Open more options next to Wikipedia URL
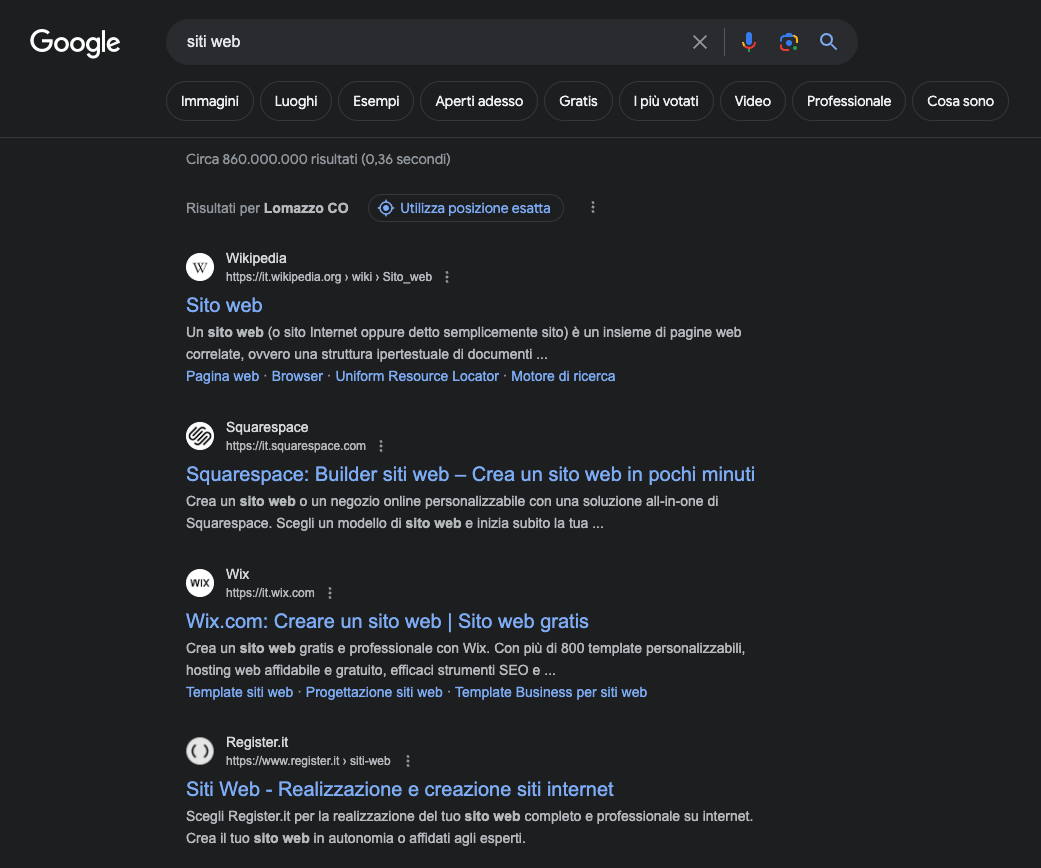The width and height of the screenshot is (1041, 868). pos(447,277)
